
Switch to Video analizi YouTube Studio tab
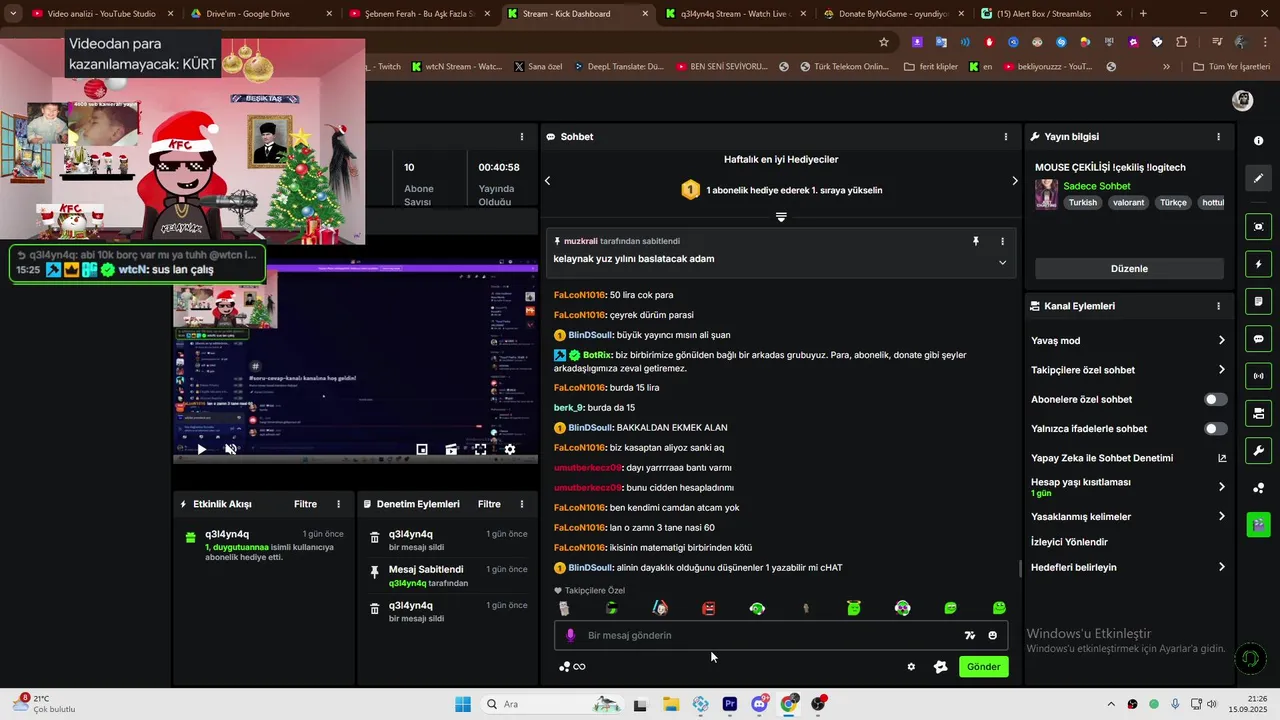tap(102, 14)
